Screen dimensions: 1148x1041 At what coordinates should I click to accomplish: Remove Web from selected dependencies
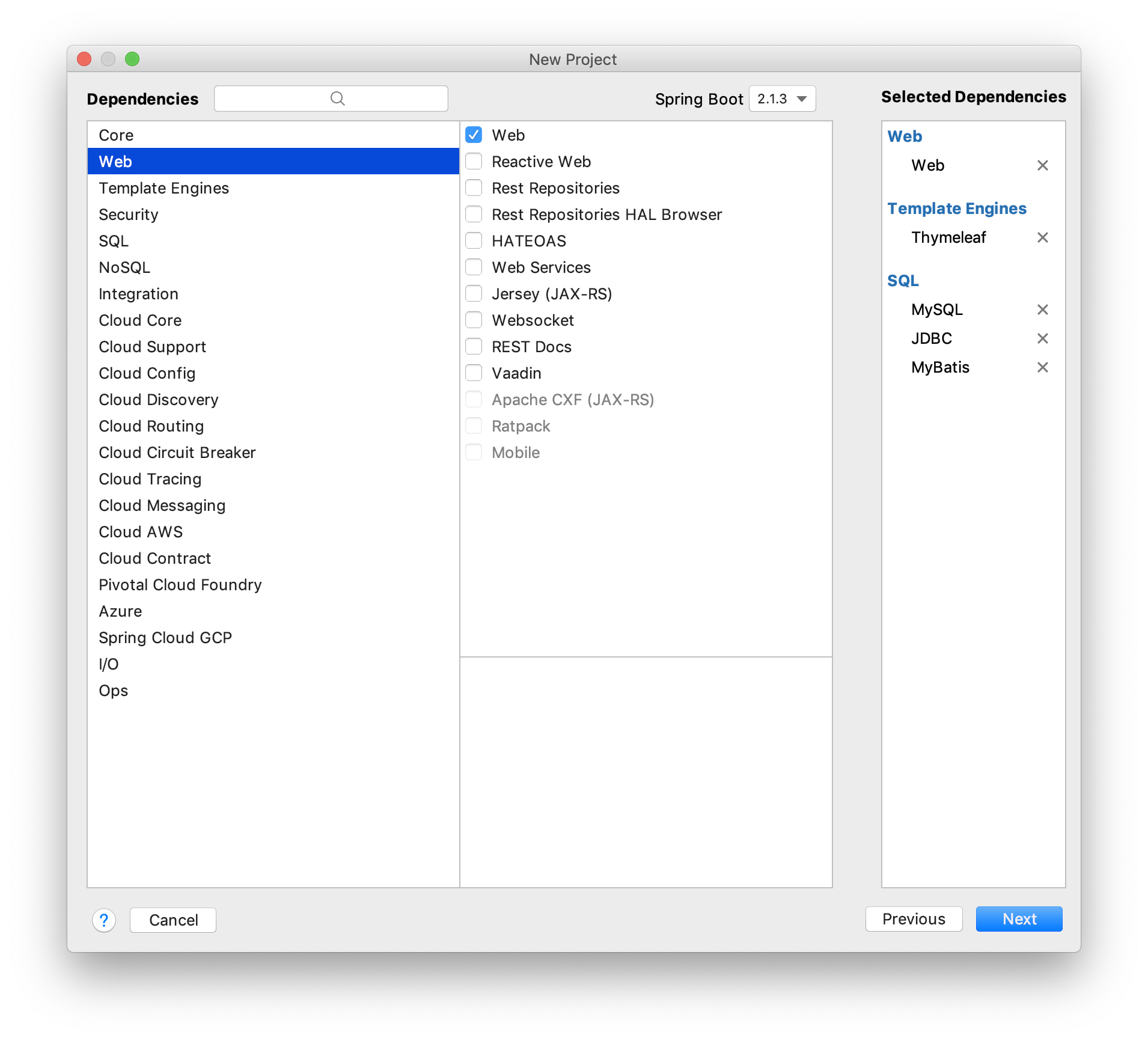tap(1042, 165)
